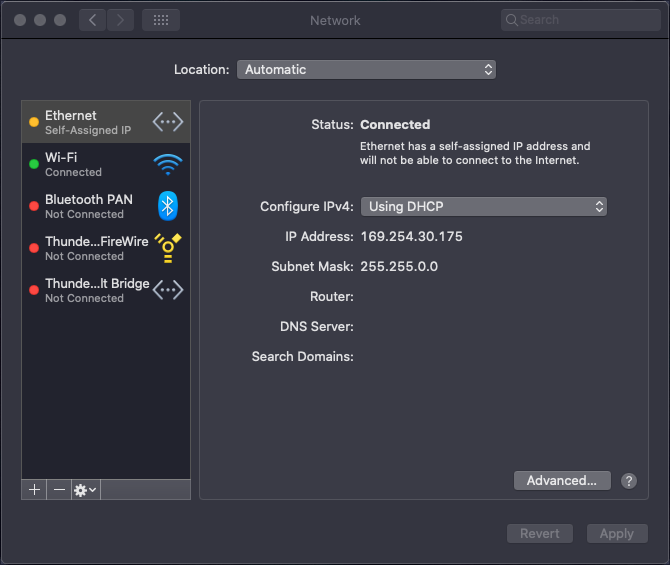Viewport: 670px width, 565px height.
Task: Open the Configure IPv4 dropdown
Action: (x=484, y=206)
